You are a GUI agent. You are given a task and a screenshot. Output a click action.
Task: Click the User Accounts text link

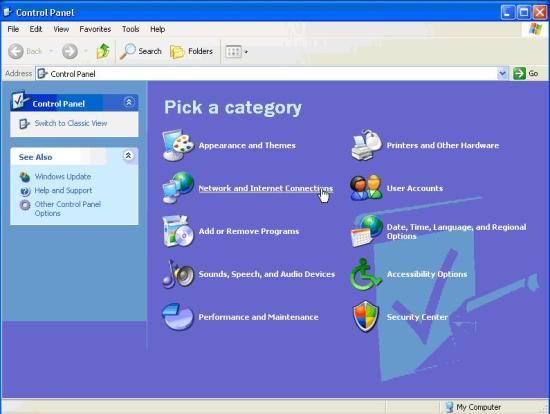point(415,188)
